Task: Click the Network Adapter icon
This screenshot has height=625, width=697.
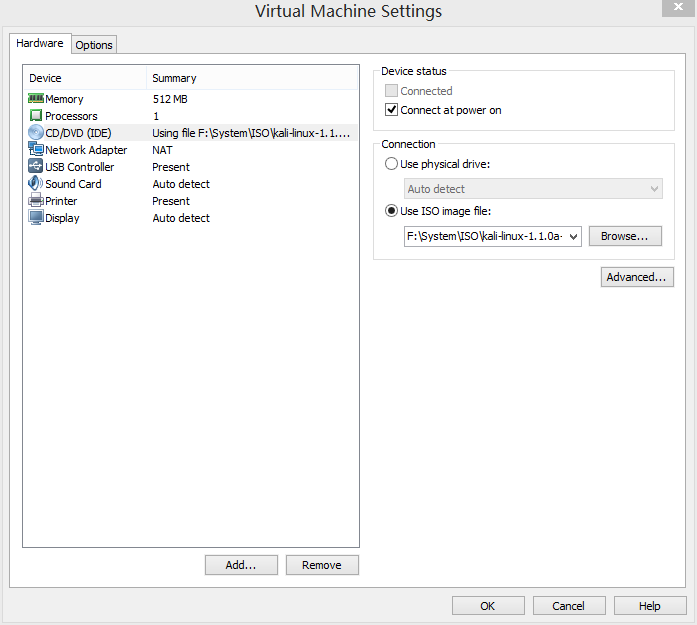Action: click(x=36, y=149)
